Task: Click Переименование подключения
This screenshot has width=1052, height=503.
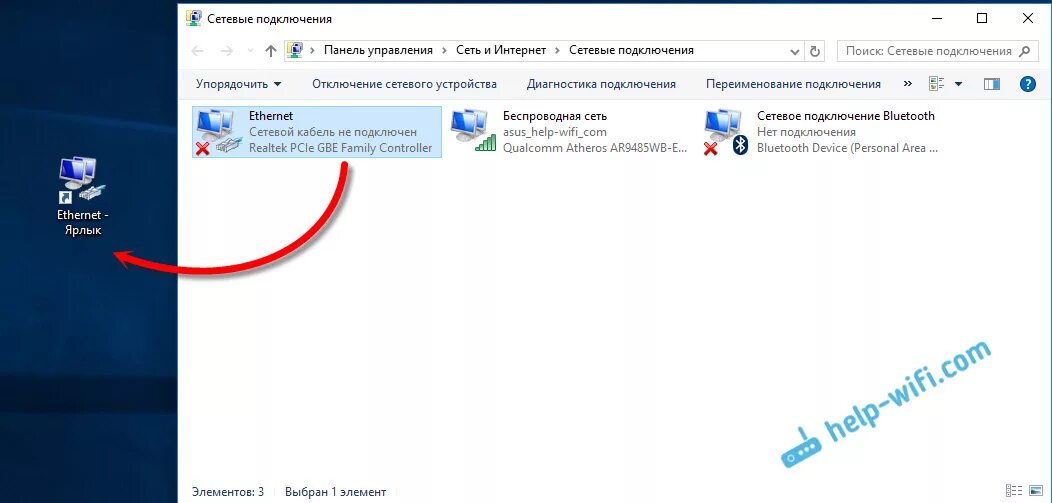Action: 793,84
